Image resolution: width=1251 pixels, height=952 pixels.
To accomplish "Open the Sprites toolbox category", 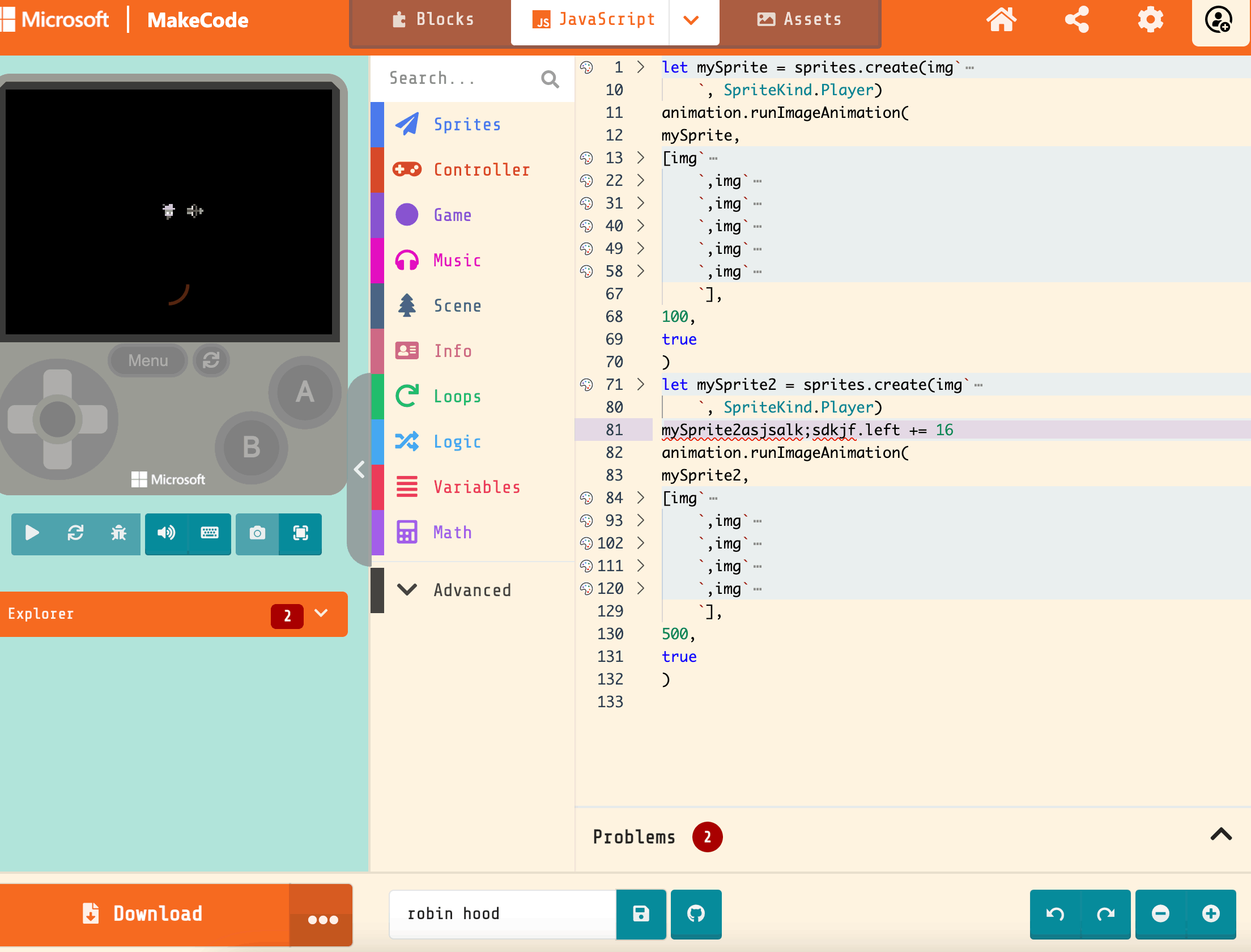I will [x=467, y=125].
